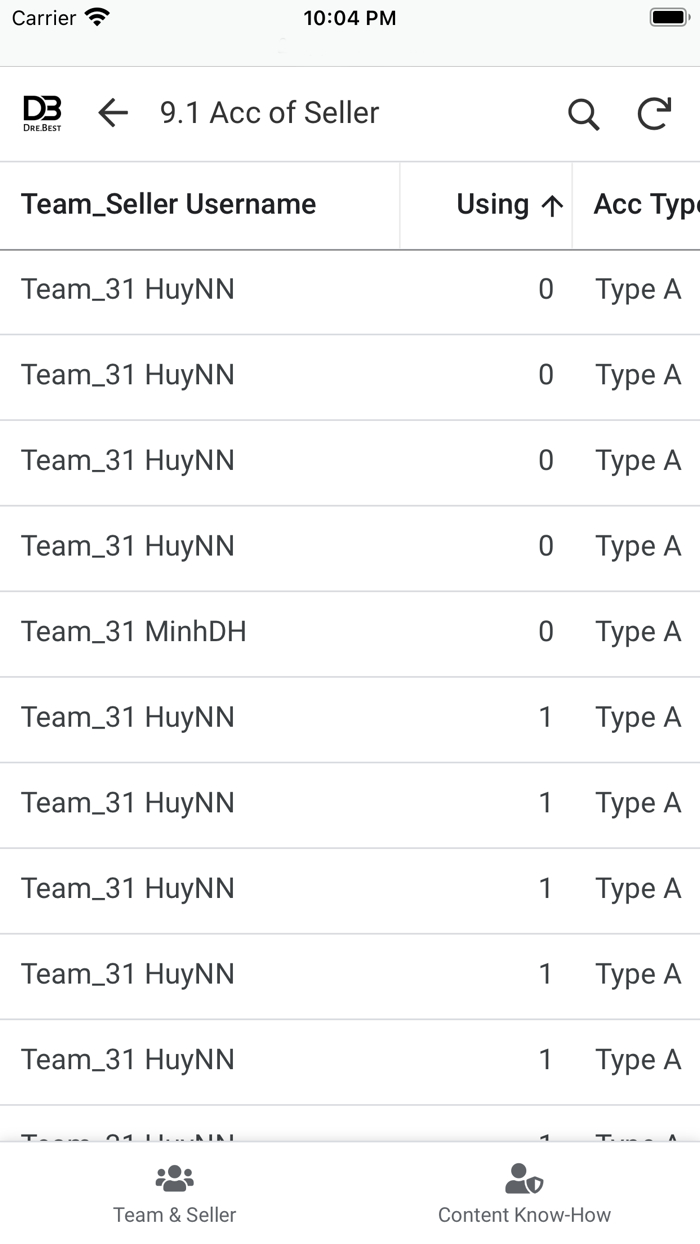This screenshot has height=1244, width=700.
Task: Sort by Team_Seller Username header
Action: 168,204
